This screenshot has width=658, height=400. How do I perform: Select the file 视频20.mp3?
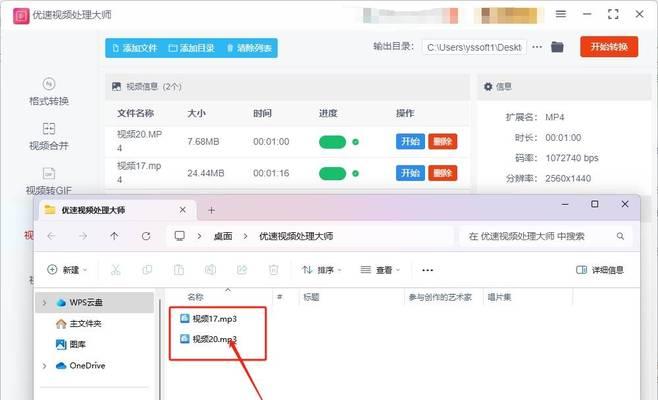tap(209, 339)
